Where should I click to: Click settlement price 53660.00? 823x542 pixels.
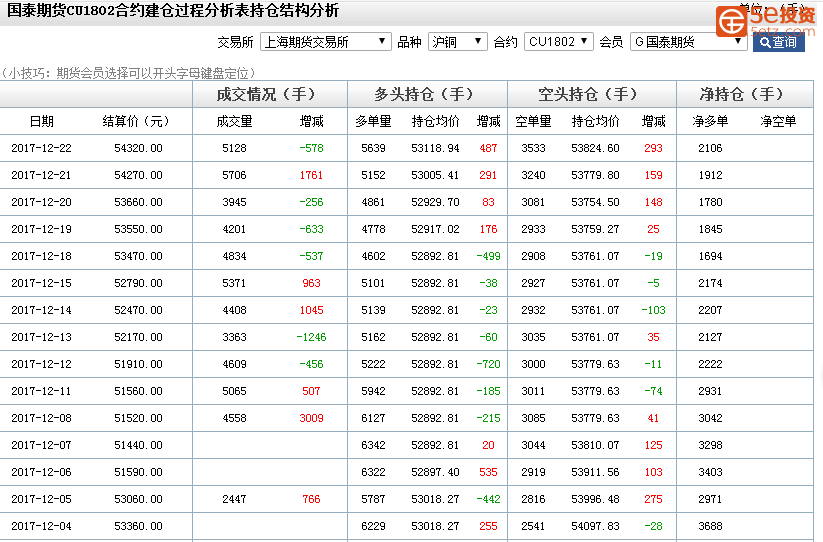(x=139, y=203)
